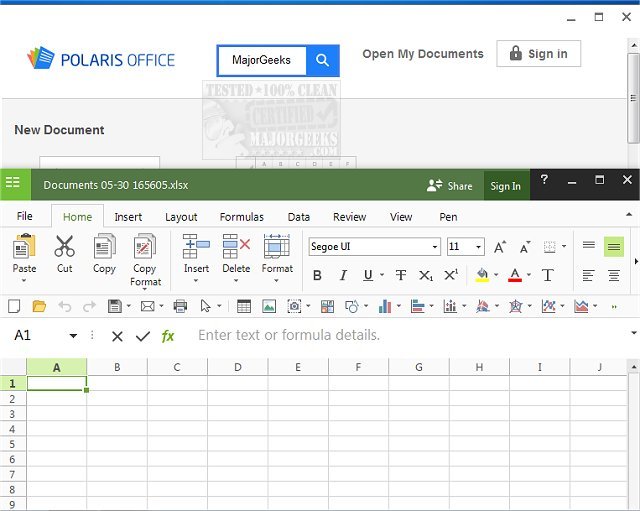640x511 pixels.
Task: Click the fx insert function icon
Action: click(x=168, y=336)
